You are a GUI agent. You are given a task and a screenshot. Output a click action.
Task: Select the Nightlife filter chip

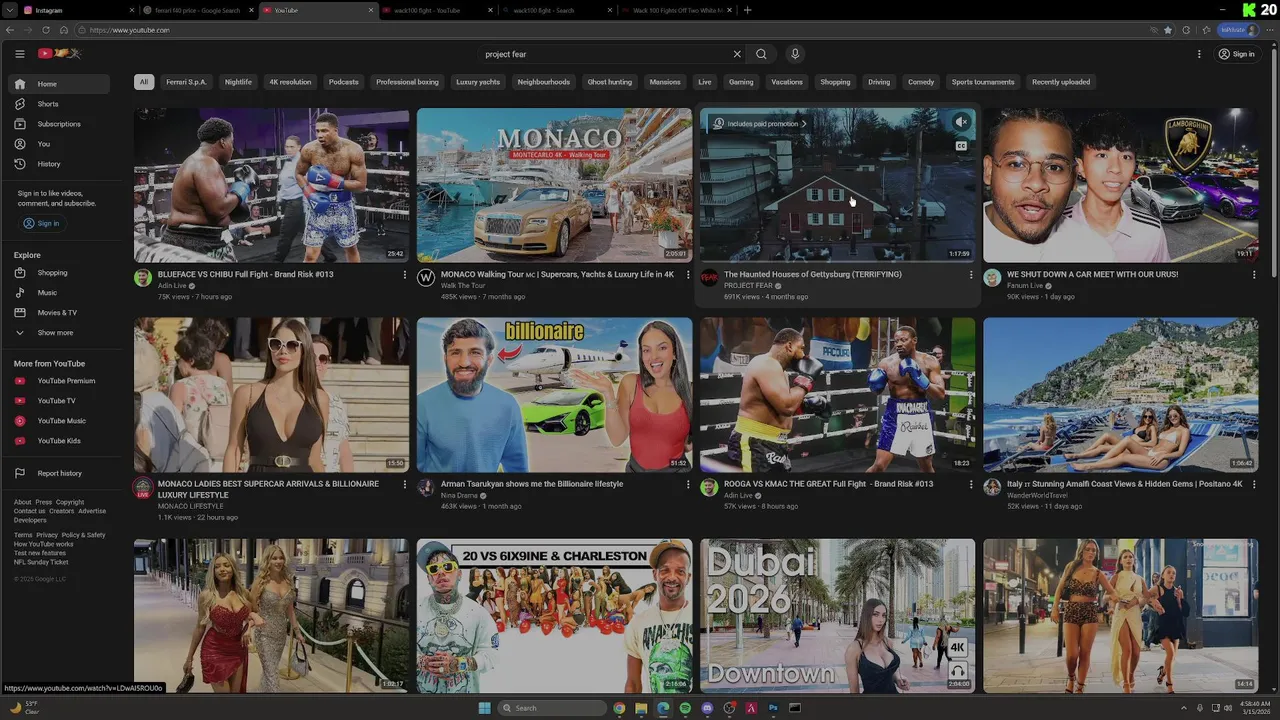tap(238, 82)
